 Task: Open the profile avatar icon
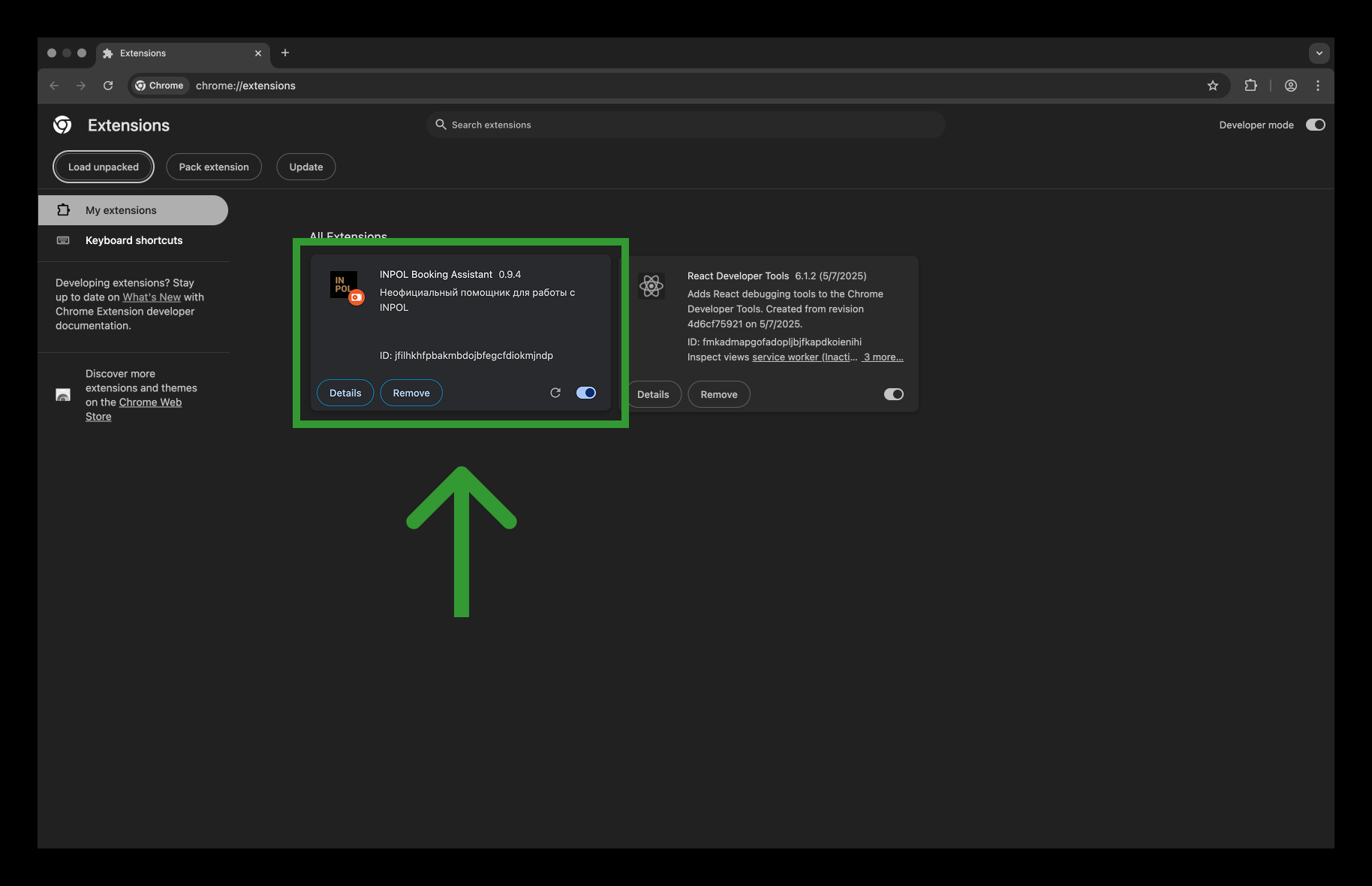1291,86
